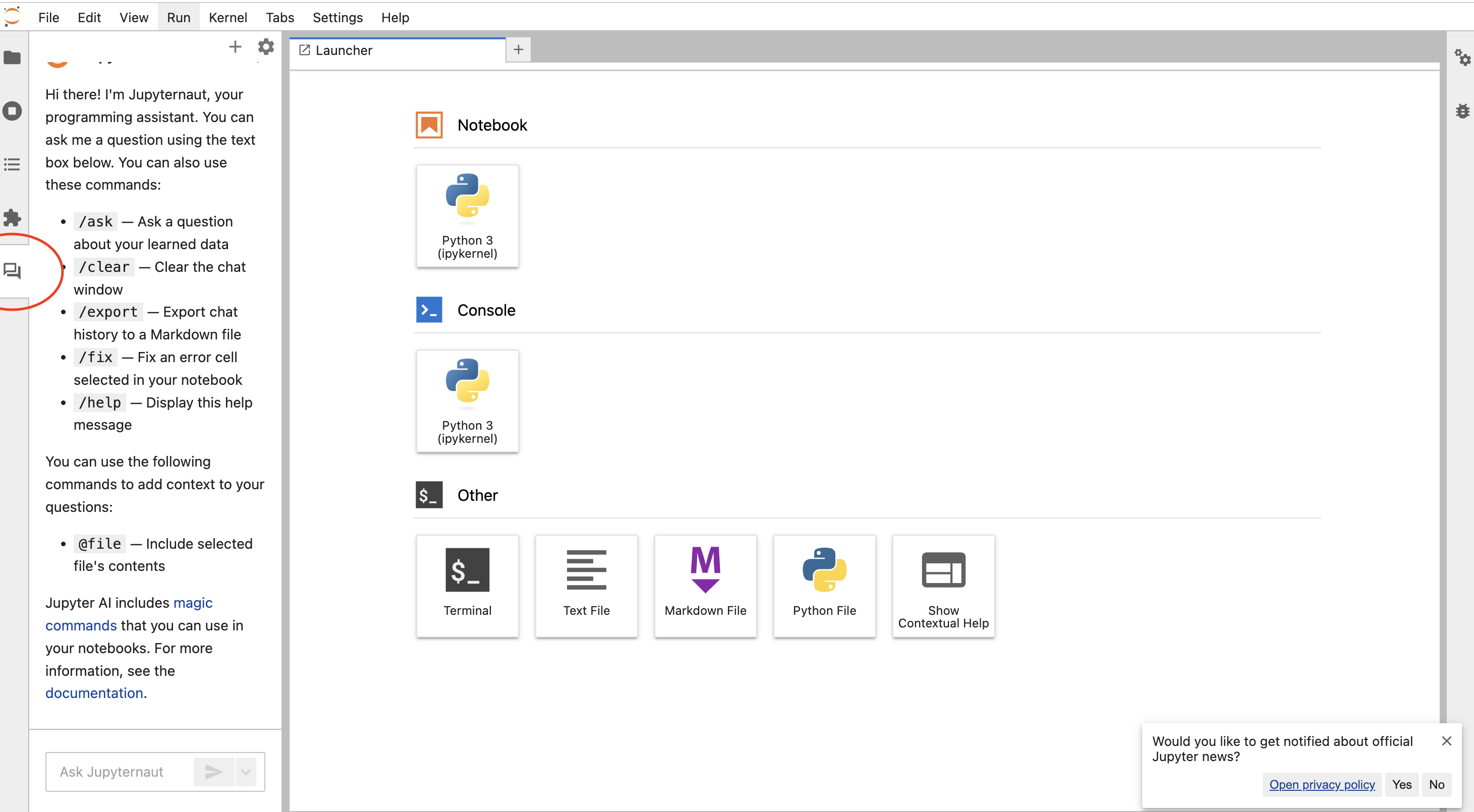Select the Jupyter AI chat sidebar icon

tap(12, 271)
